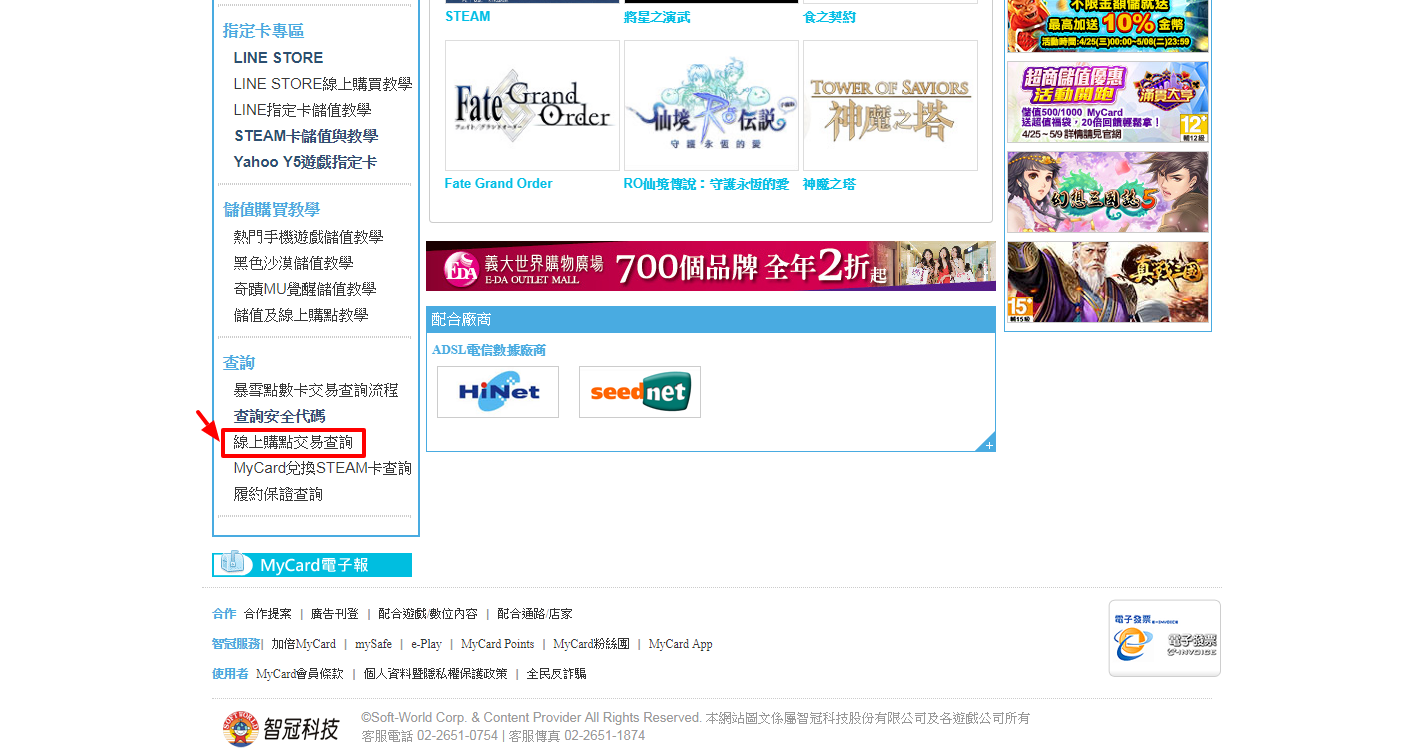
Task: Open the 黑色沙漠儲值教學 tutorial link
Action: point(293,263)
